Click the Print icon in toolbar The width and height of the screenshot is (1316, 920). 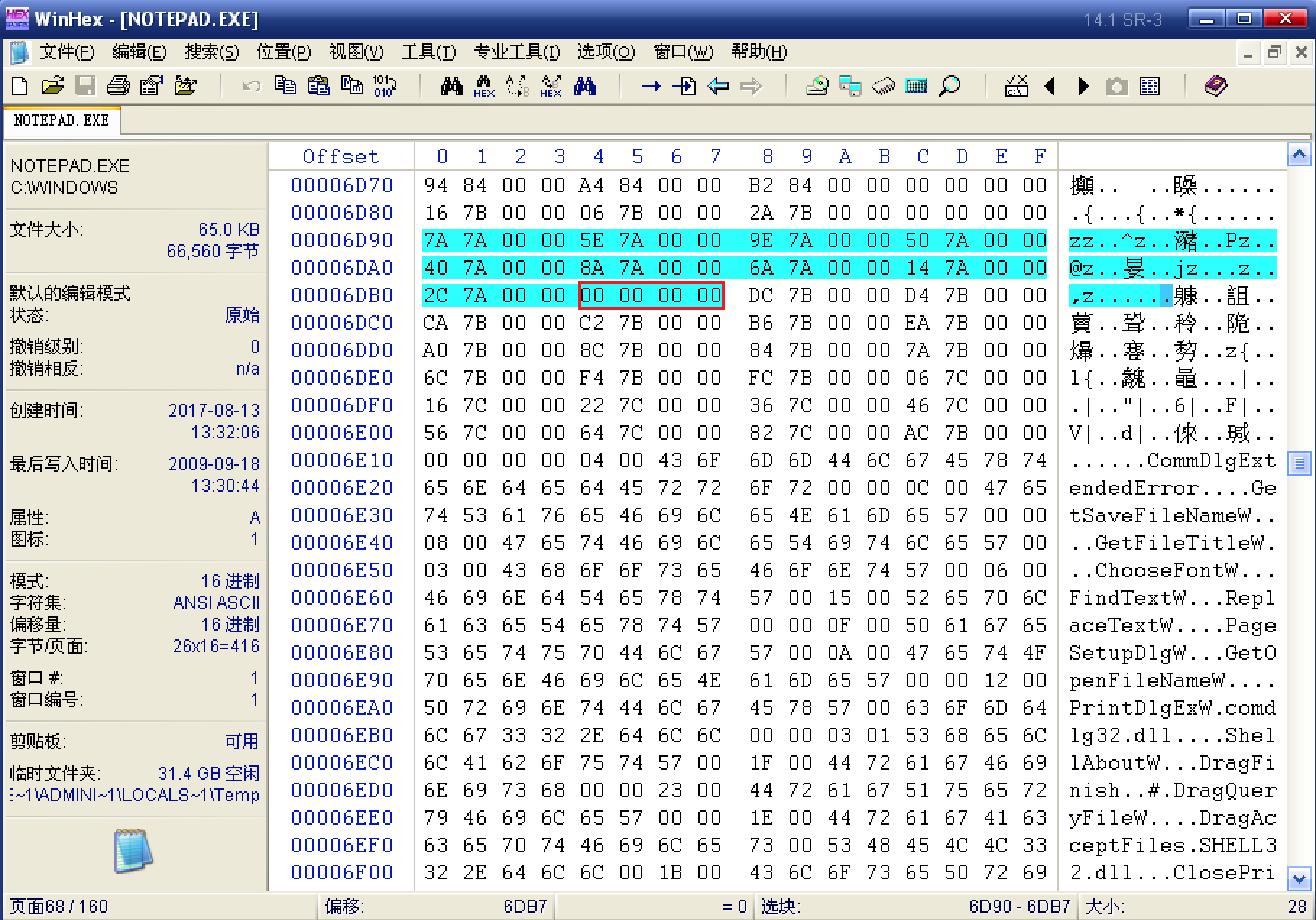click(x=119, y=86)
